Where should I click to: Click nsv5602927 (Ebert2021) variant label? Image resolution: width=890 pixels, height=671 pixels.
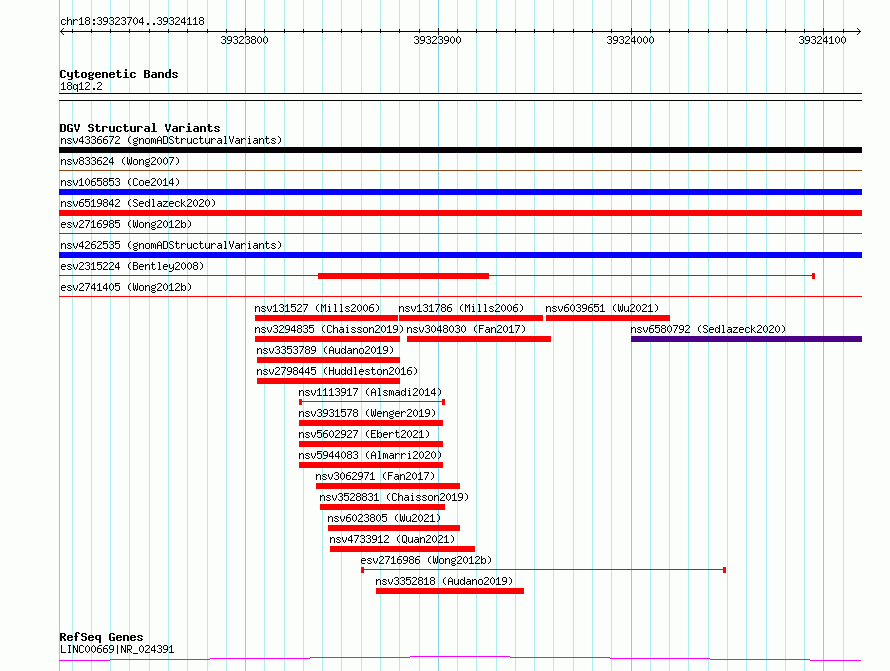tap(364, 434)
